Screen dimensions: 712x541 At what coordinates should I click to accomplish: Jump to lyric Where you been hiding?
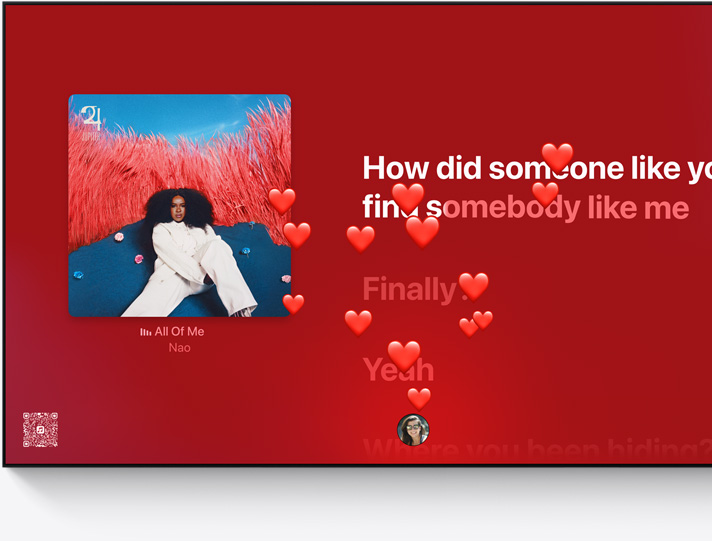pos(537,450)
